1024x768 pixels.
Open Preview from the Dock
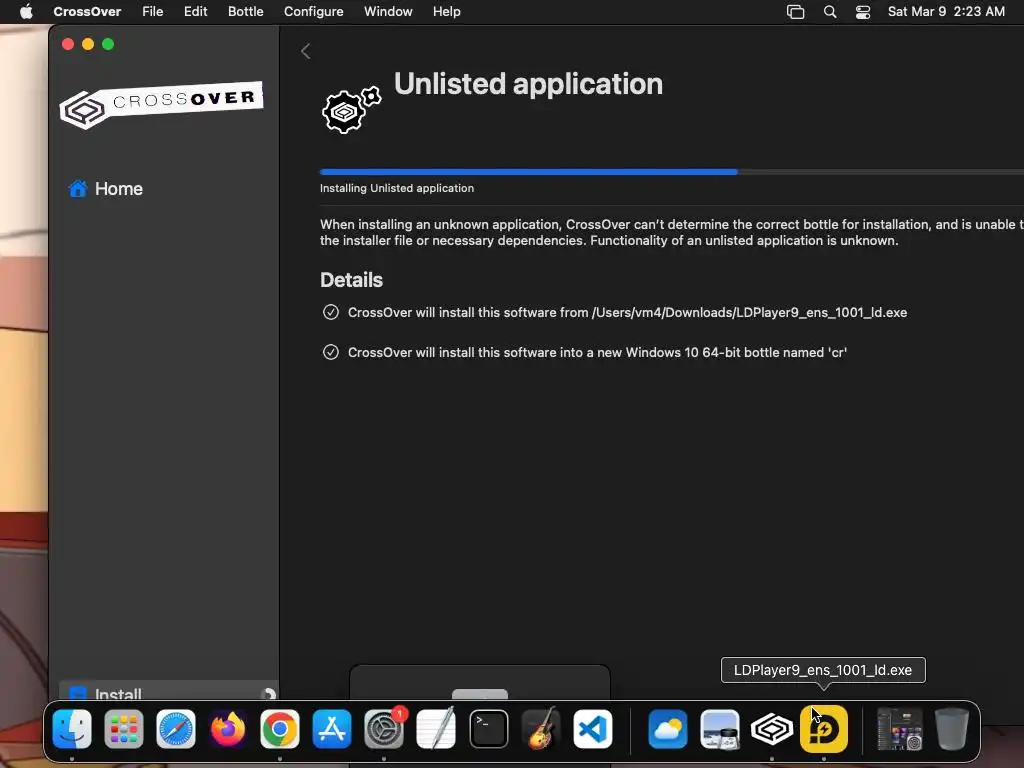pos(720,729)
